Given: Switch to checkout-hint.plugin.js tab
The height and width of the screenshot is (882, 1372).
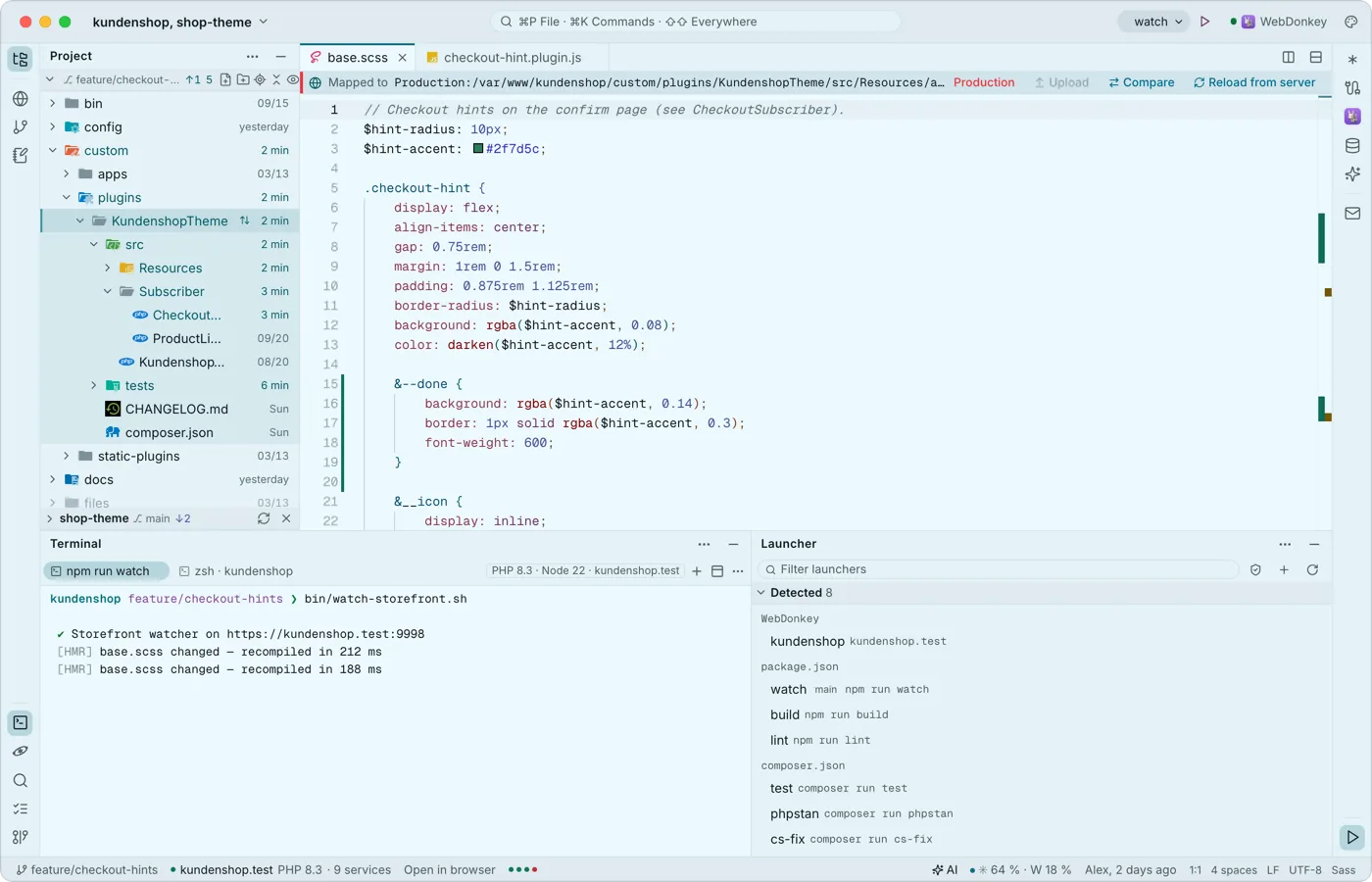Looking at the screenshot, I should point(512,57).
